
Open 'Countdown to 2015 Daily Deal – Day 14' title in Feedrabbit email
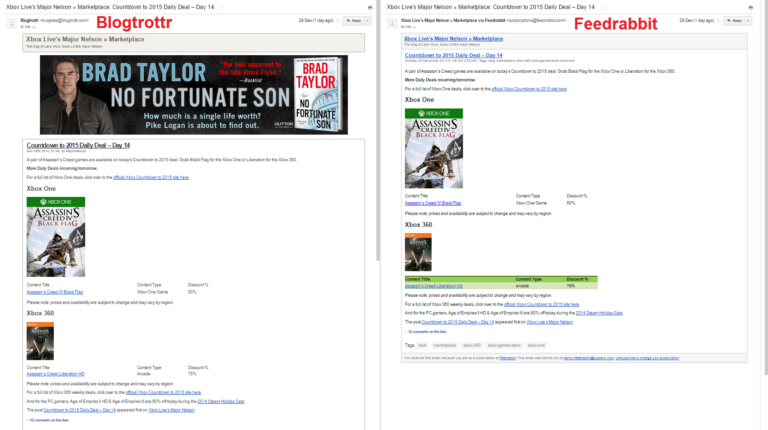click(x=454, y=55)
